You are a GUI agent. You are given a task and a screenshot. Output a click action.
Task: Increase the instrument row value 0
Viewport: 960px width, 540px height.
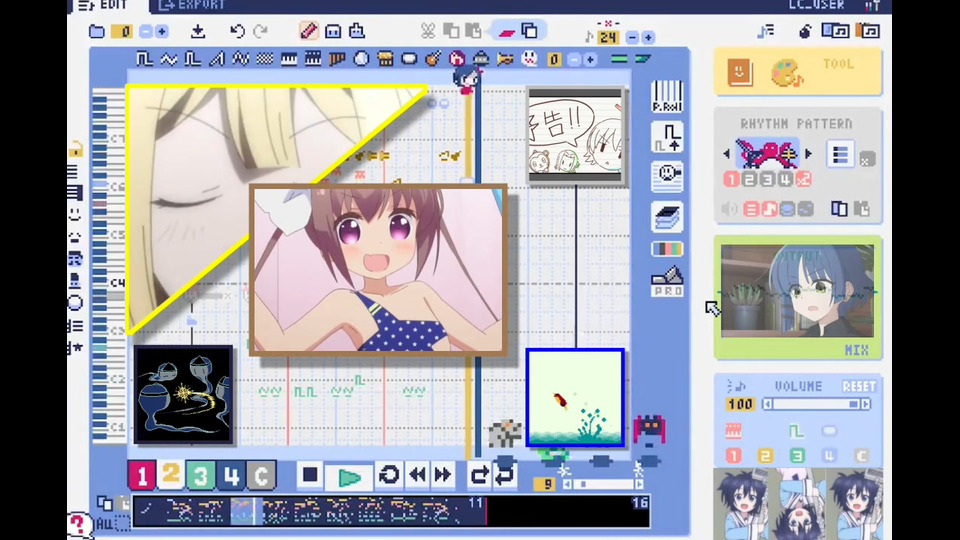(590, 59)
